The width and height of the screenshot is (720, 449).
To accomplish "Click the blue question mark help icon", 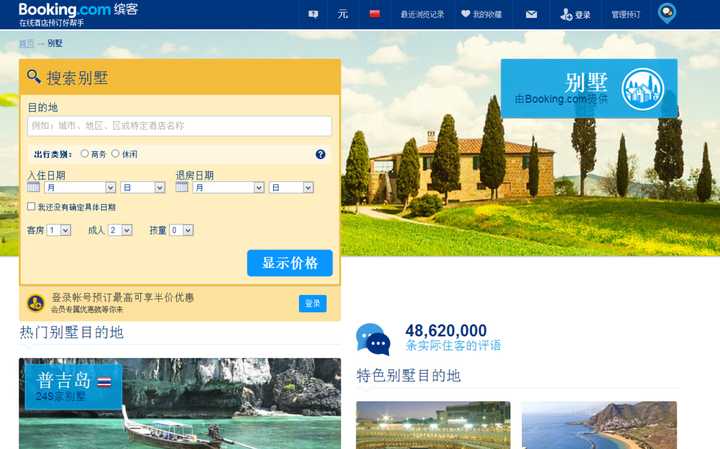I will (x=321, y=154).
